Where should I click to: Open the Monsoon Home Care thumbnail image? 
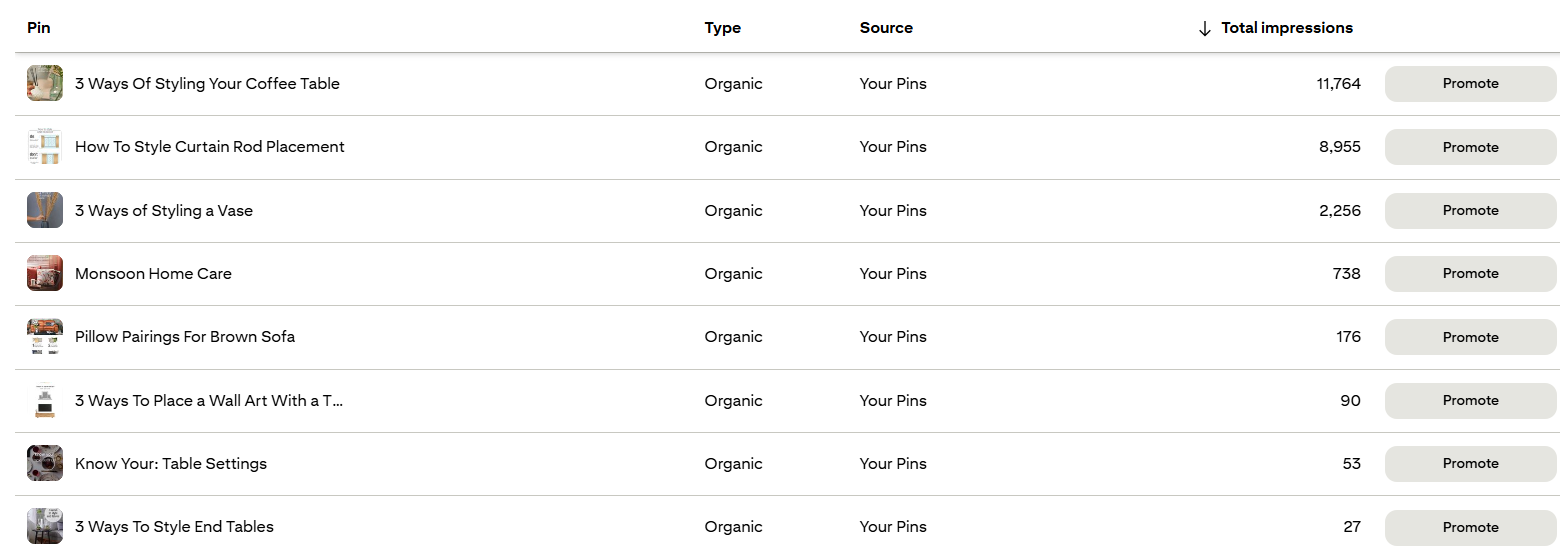(x=45, y=273)
